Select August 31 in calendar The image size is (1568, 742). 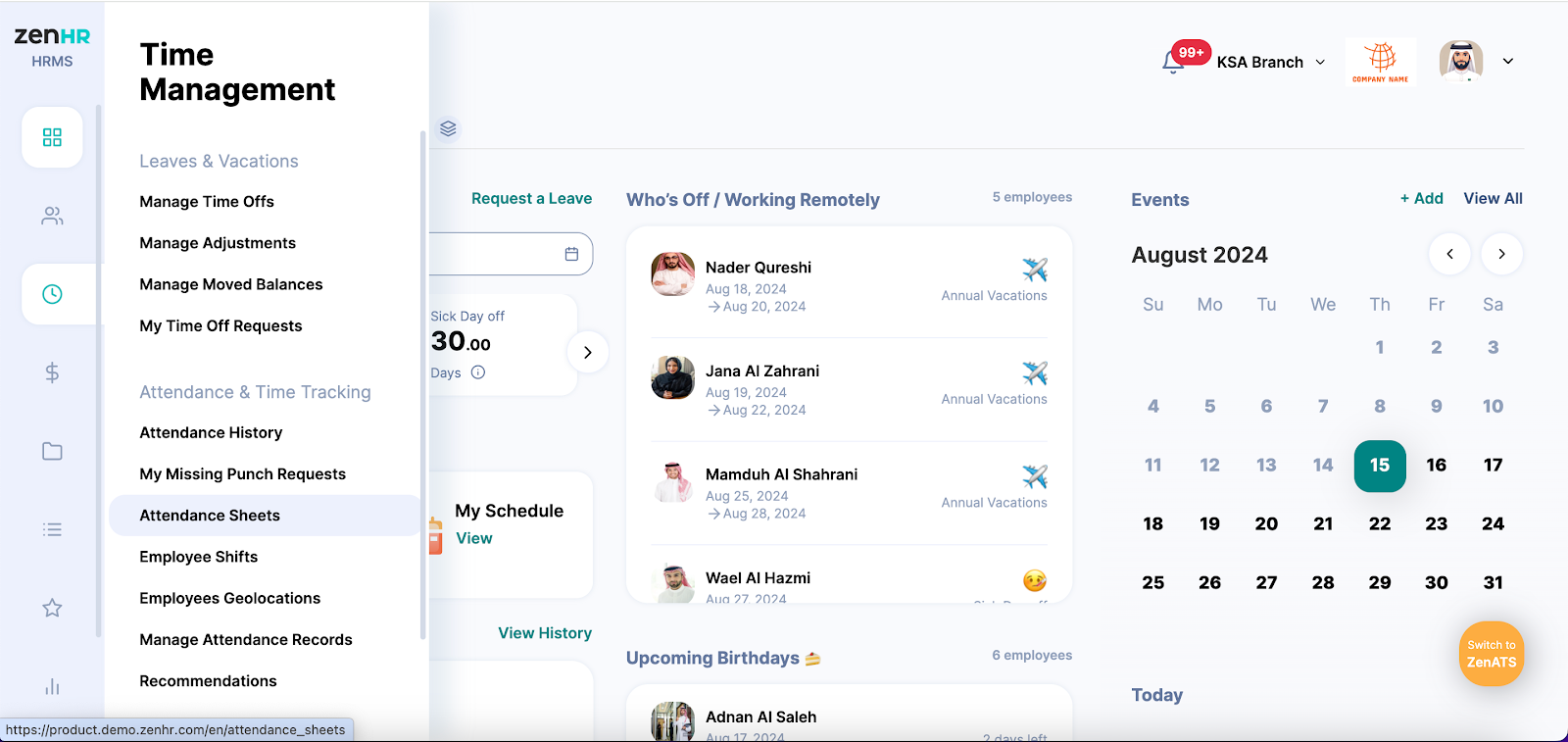click(x=1493, y=583)
